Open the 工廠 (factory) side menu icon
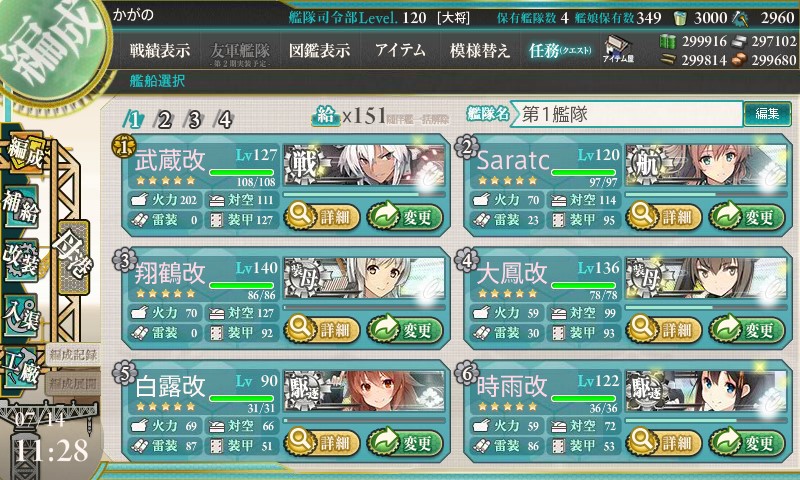The height and width of the screenshot is (480, 800). (x=21, y=369)
